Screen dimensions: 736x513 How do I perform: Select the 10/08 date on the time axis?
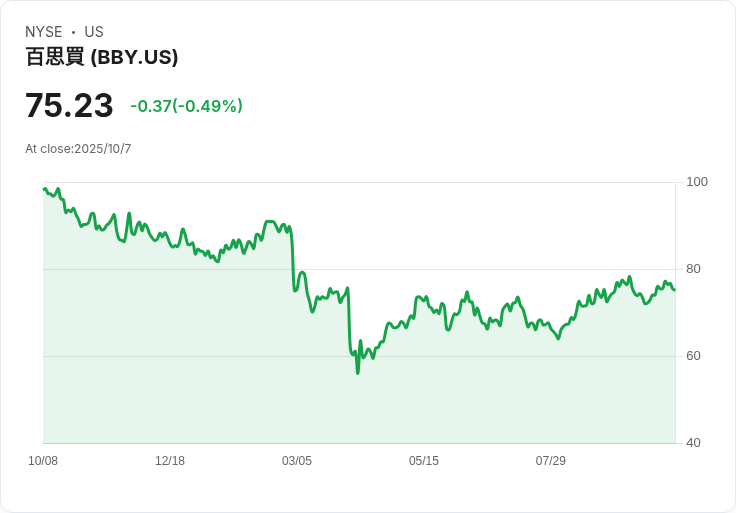[43, 461]
